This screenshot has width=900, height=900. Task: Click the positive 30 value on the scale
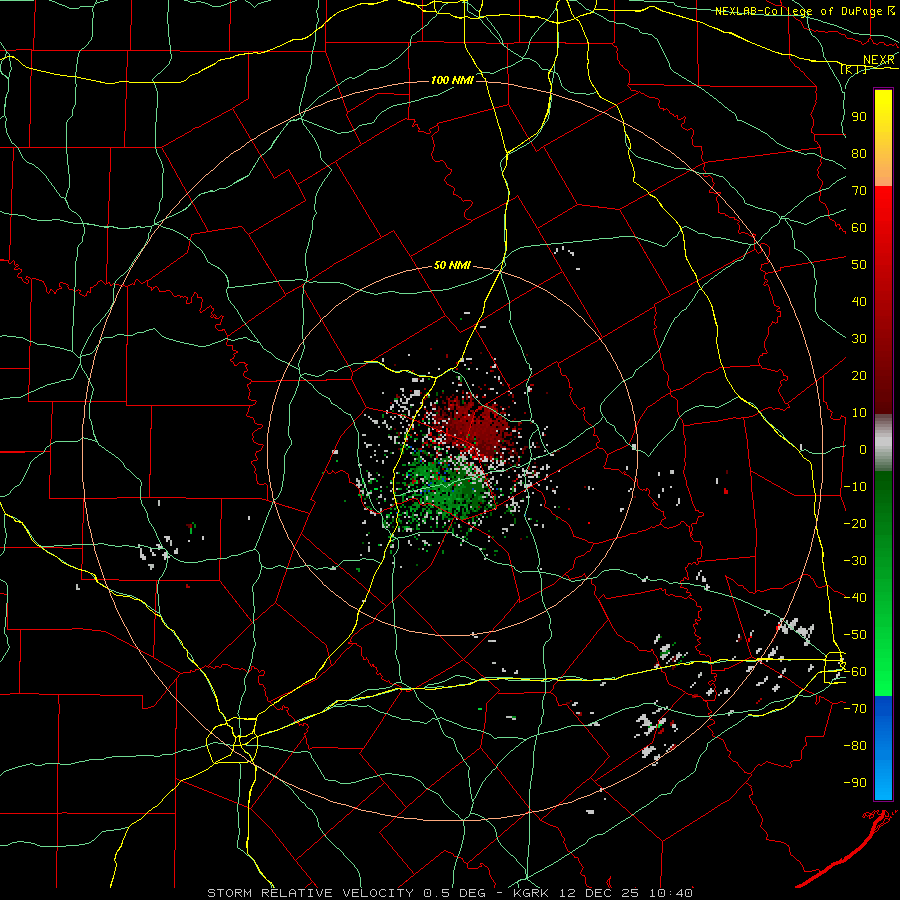click(859, 339)
